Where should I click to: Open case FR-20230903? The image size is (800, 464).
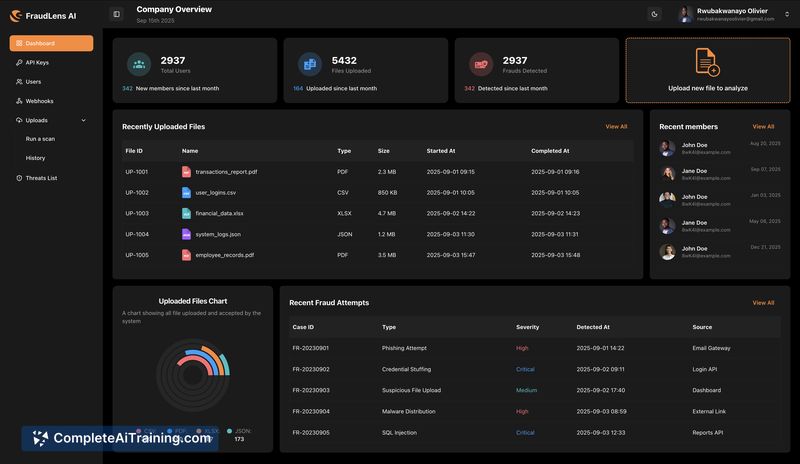[x=311, y=390]
